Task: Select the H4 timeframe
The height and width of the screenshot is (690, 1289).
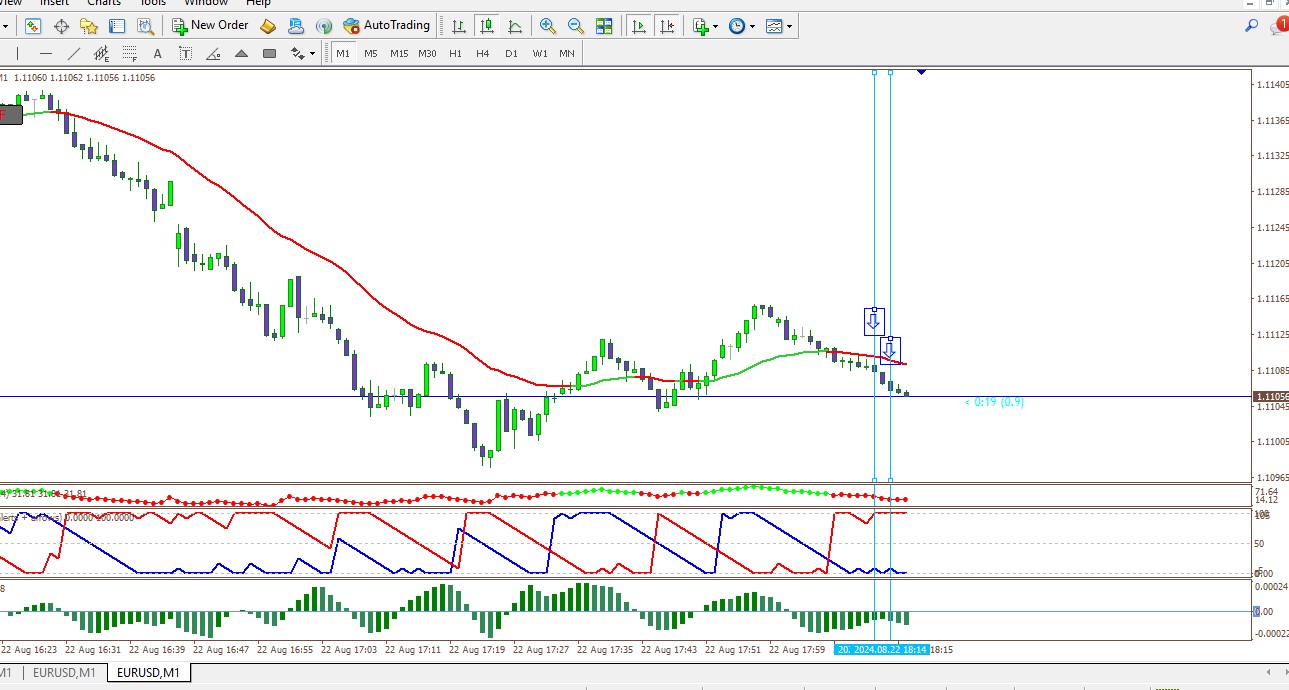Action: tap(483, 53)
